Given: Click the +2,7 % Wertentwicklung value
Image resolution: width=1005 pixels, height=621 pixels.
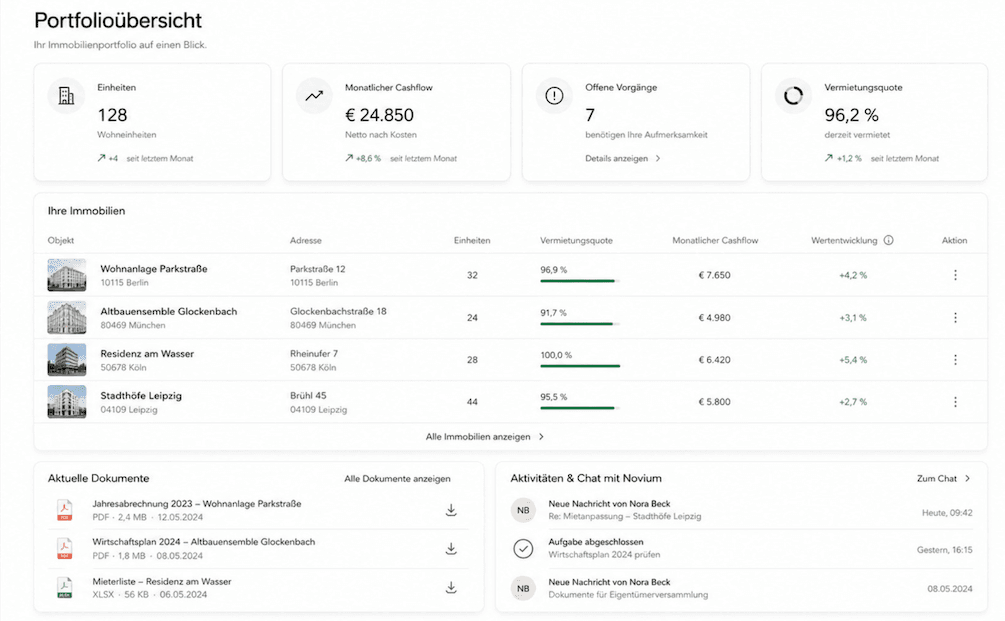Looking at the screenshot, I should pos(853,402).
